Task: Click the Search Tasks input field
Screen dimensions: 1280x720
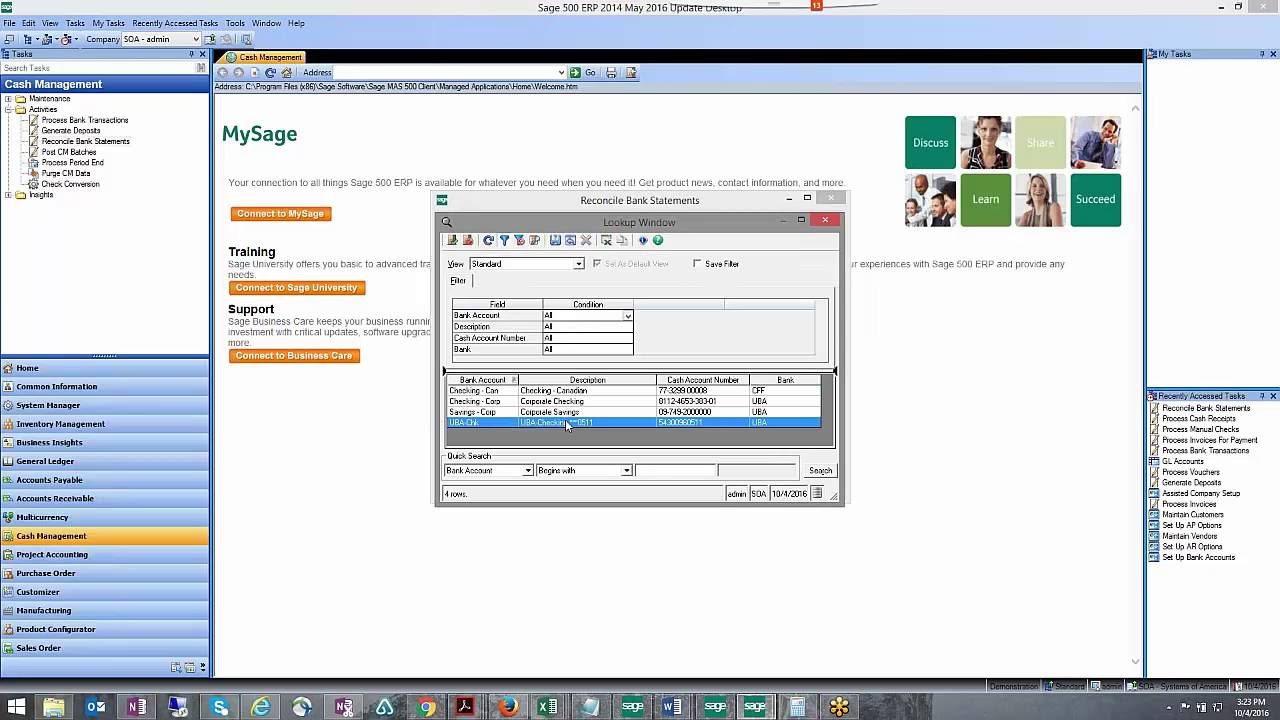Action: [x=98, y=68]
